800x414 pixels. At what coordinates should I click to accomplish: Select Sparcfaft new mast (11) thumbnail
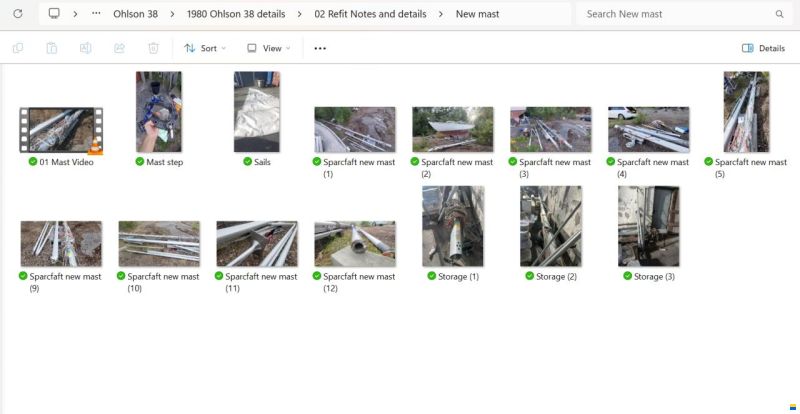pyautogui.click(x=257, y=243)
